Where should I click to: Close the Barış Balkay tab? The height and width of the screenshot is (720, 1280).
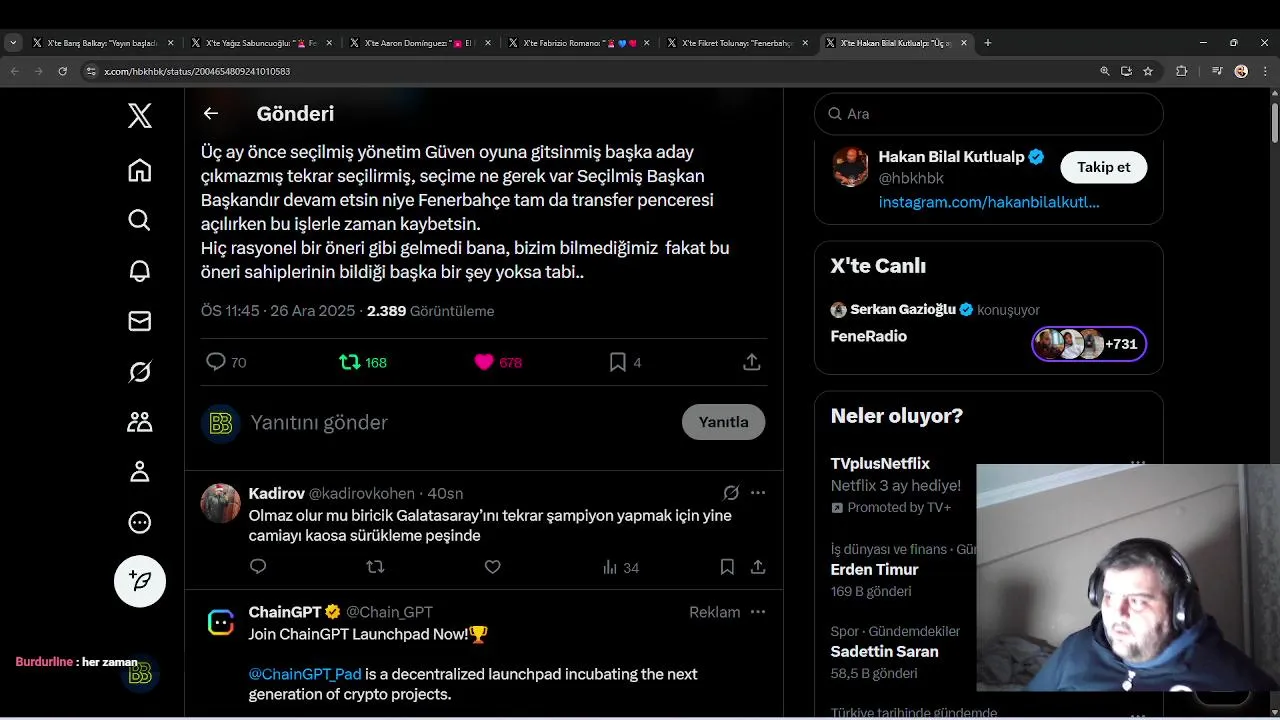click(171, 43)
